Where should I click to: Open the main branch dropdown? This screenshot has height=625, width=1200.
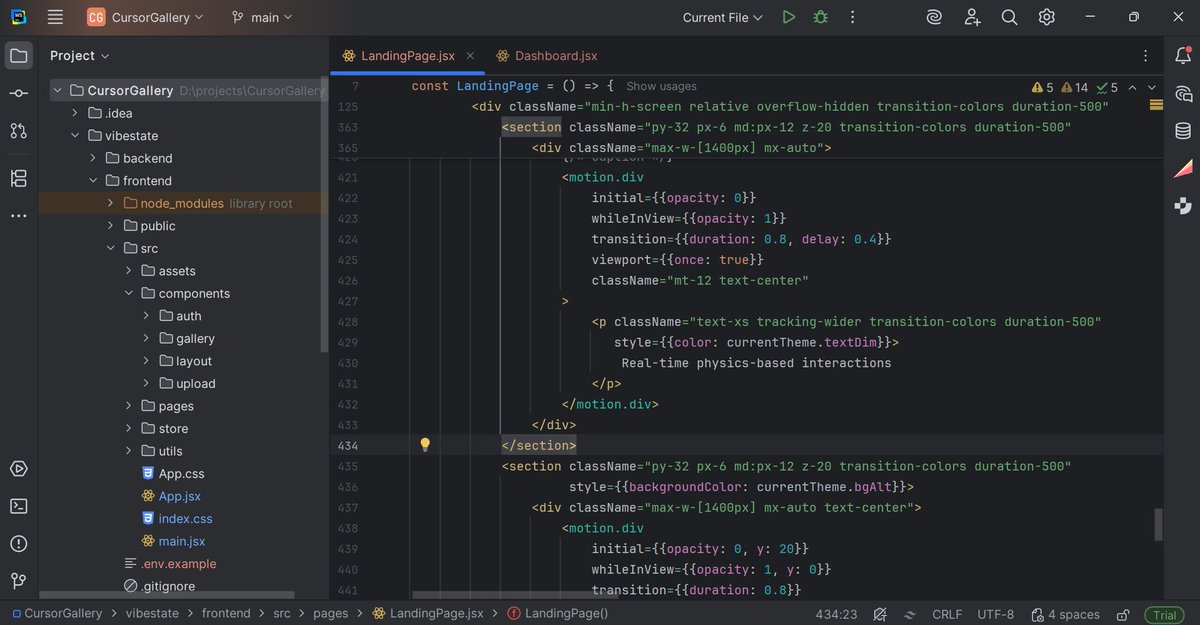pos(262,16)
